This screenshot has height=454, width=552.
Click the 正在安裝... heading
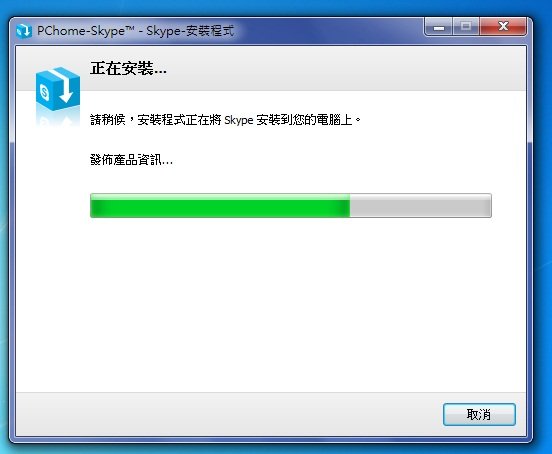(128, 68)
